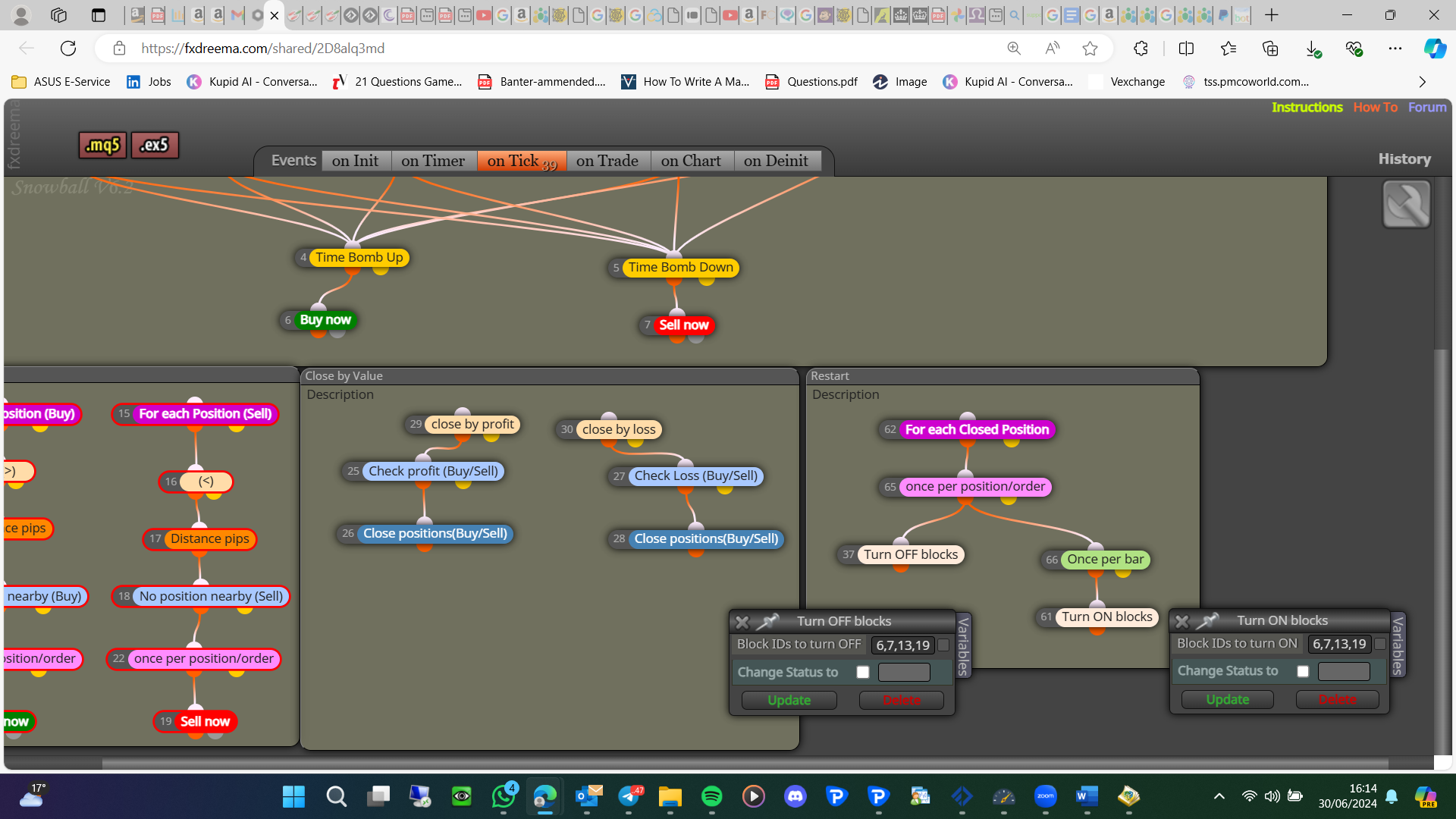The width and height of the screenshot is (1456, 819).
Task: Open the History panel
Action: tap(1404, 159)
